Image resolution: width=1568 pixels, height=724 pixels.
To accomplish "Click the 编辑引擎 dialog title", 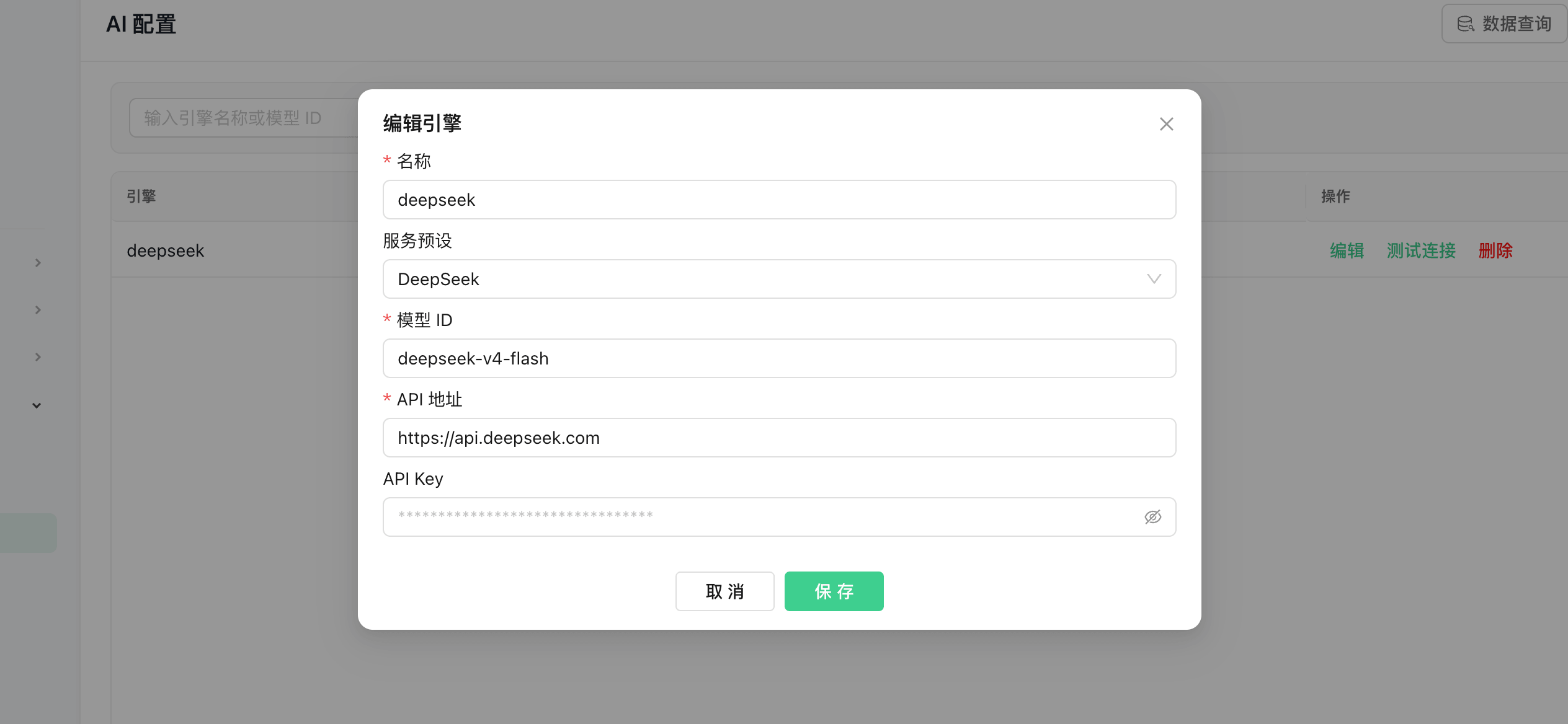I will [x=422, y=123].
